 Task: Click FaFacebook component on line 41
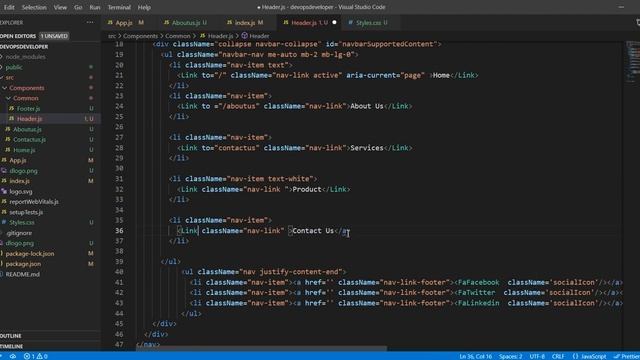click(x=479, y=282)
